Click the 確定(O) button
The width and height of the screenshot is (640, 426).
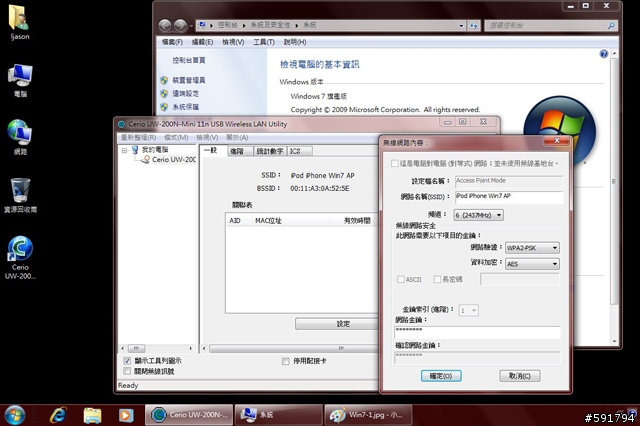[441, 376]
